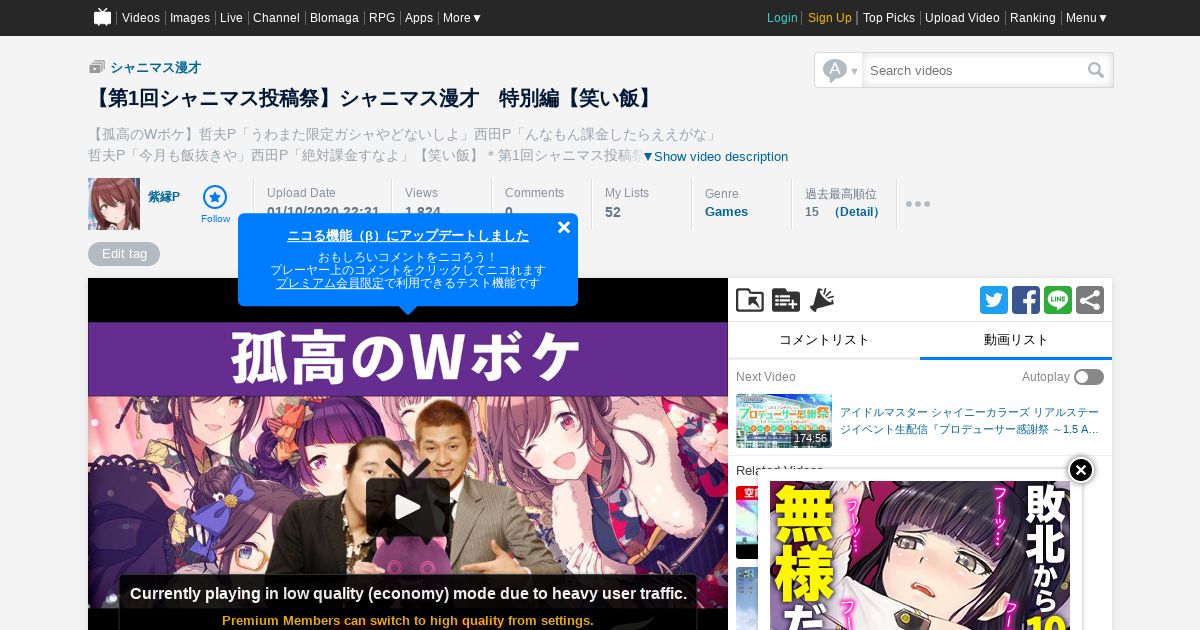Share the video on Twitter
The width and height of the screenshot is (1200, 630).
click(x=994, y=300)
